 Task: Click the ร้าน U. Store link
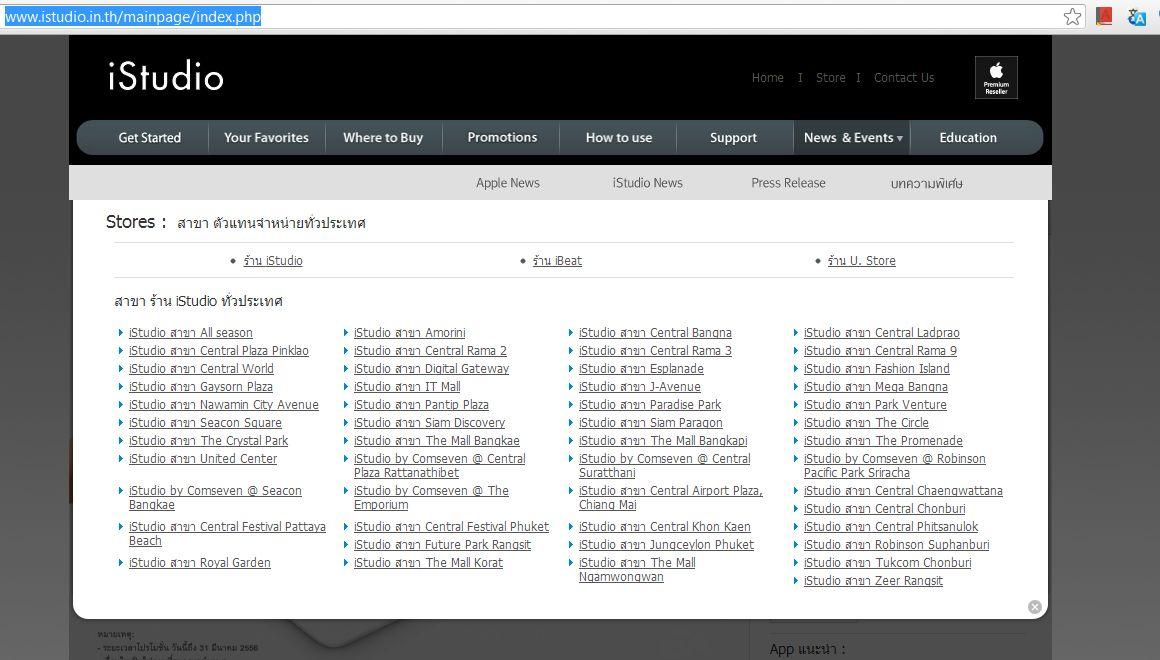[x=861, y=261]
